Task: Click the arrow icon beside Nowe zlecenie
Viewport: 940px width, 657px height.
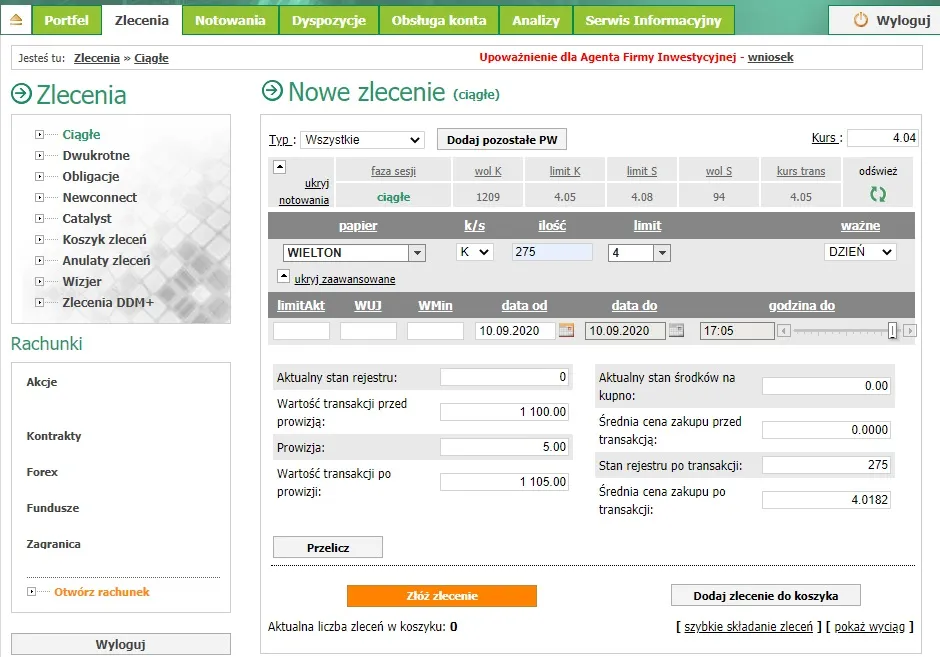Action: click(x=272, y=91)
